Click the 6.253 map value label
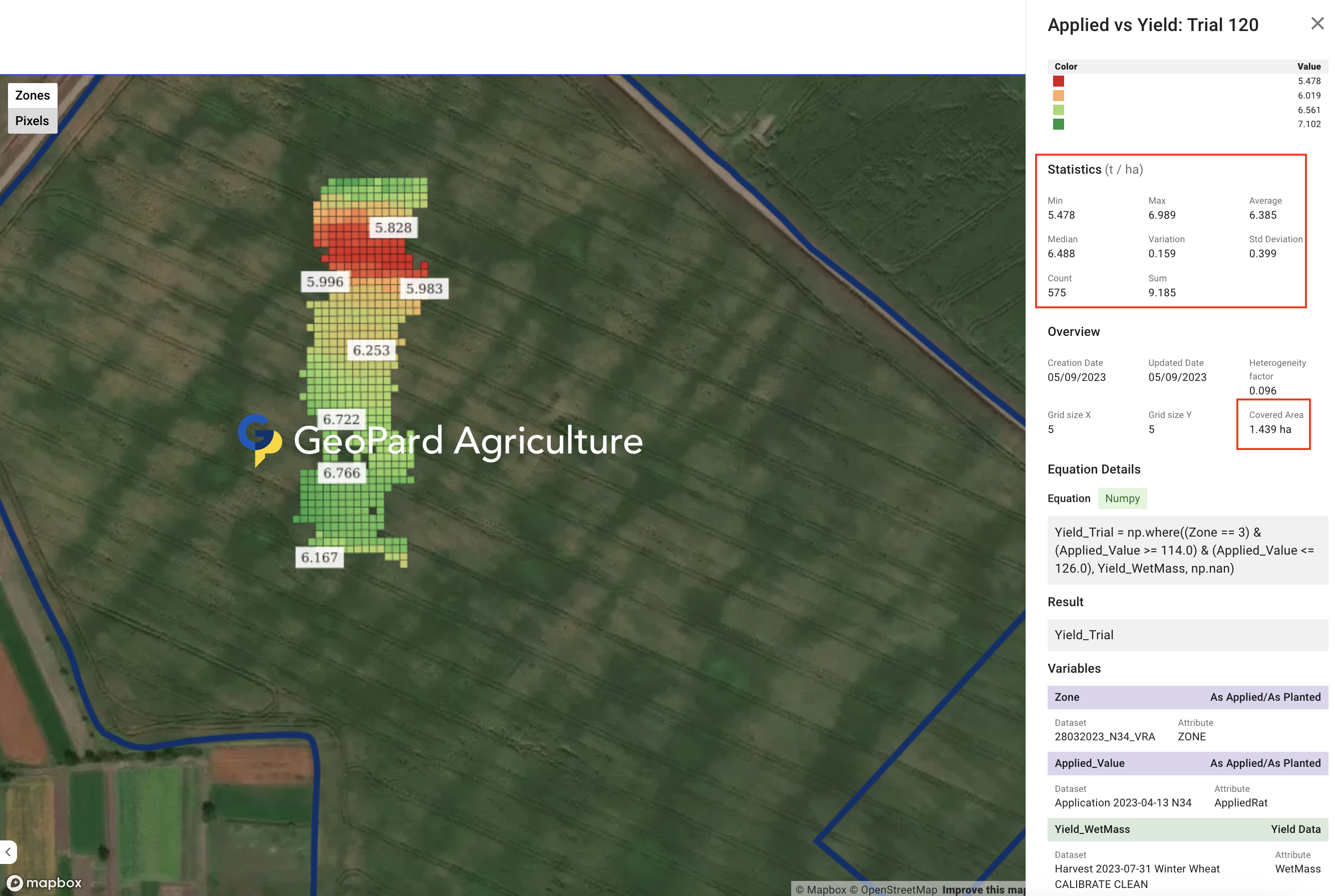Image resolution: width=1335 pixels, height=896 pixels. coord(371,350)
